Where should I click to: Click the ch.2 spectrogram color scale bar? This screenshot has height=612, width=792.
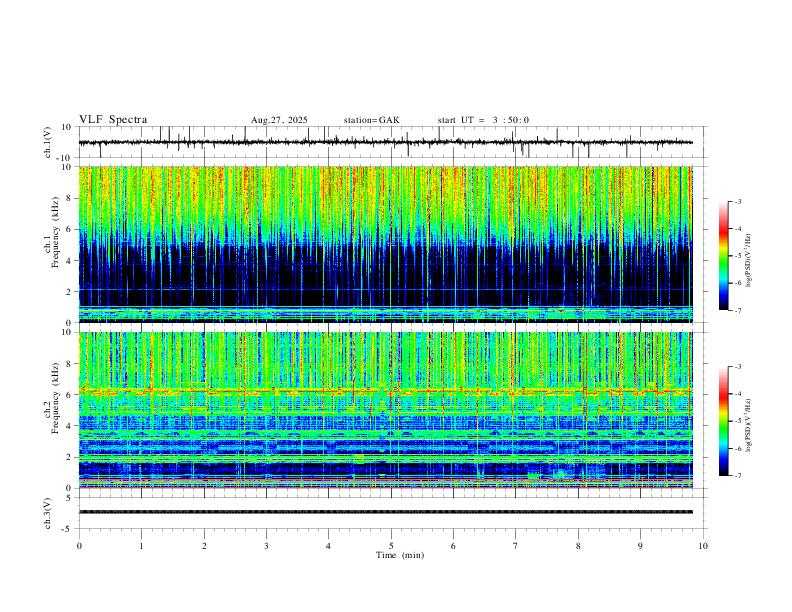(x=723, y=421)
